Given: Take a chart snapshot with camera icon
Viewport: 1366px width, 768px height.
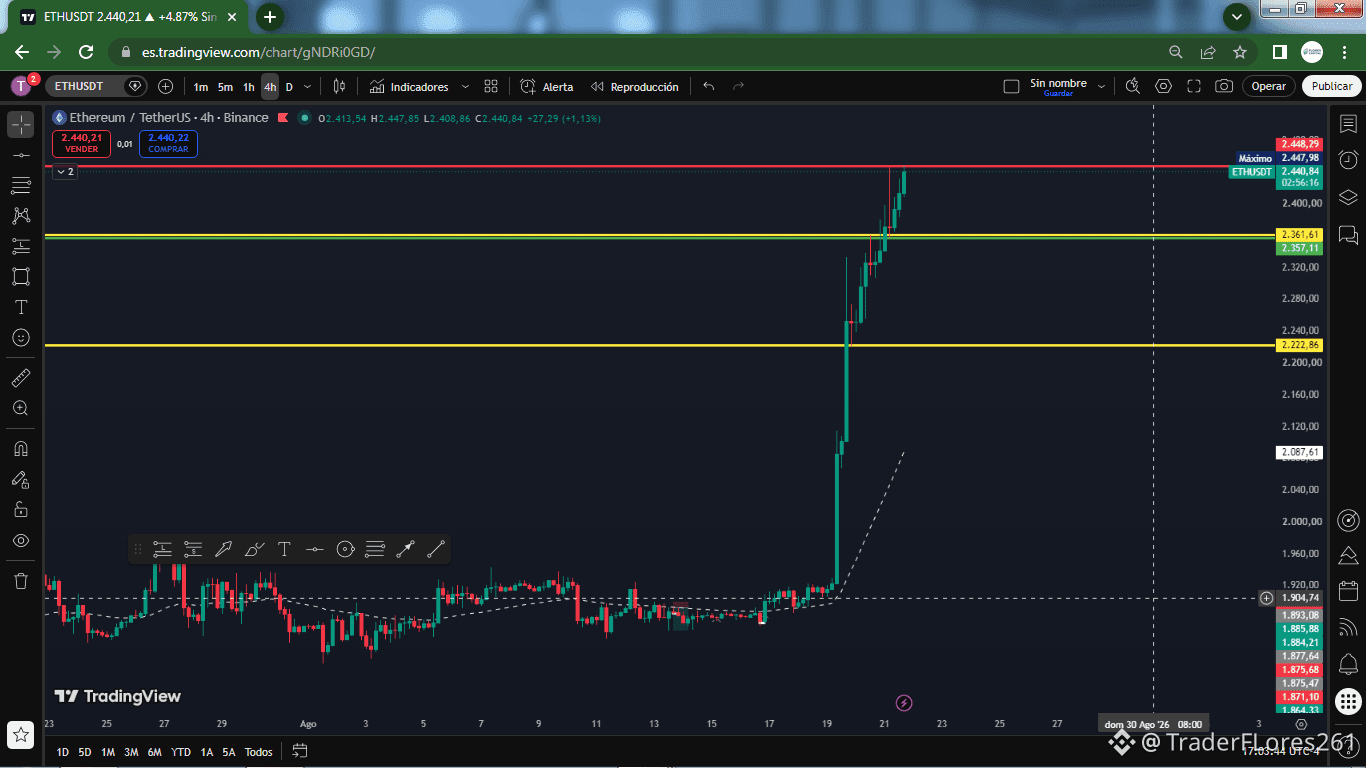Looking at the screenshot, I should [1224, 86].
